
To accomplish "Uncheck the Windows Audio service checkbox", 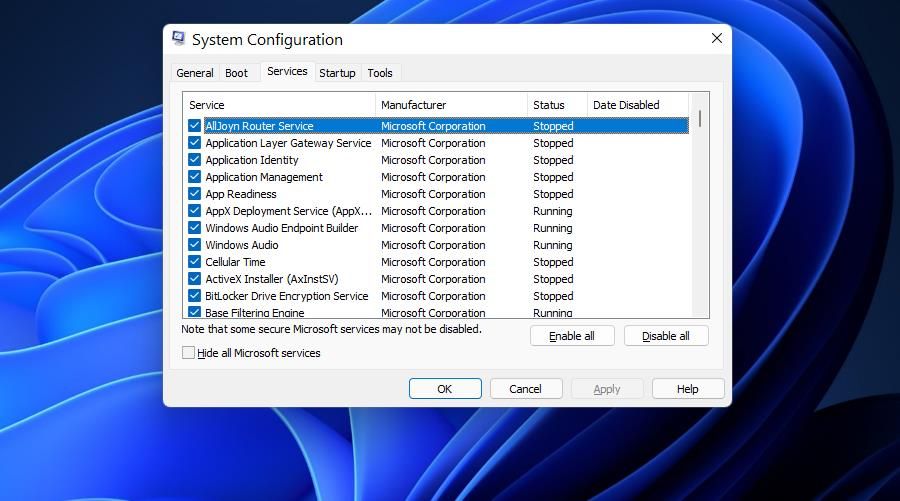I will point(194,245).
